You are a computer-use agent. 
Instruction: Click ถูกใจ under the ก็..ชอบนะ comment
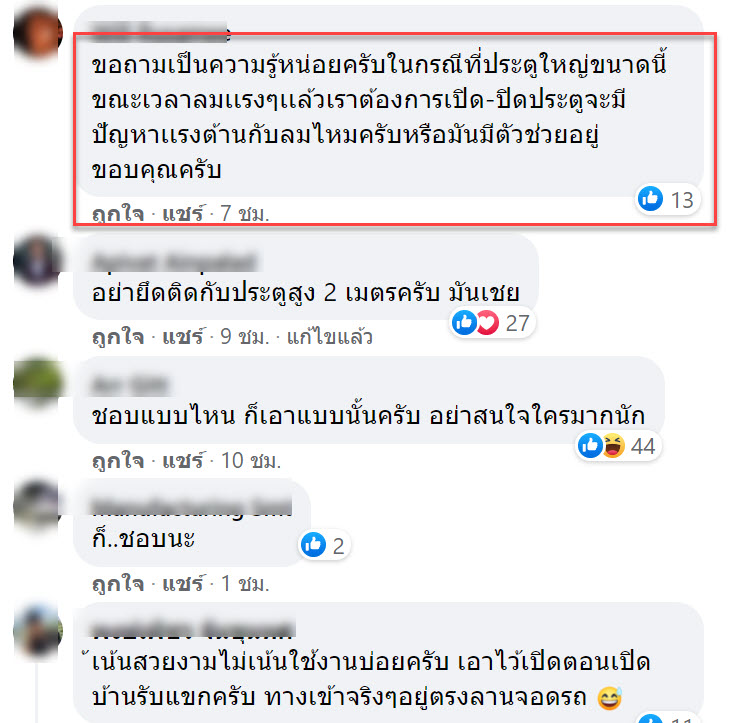118,584
